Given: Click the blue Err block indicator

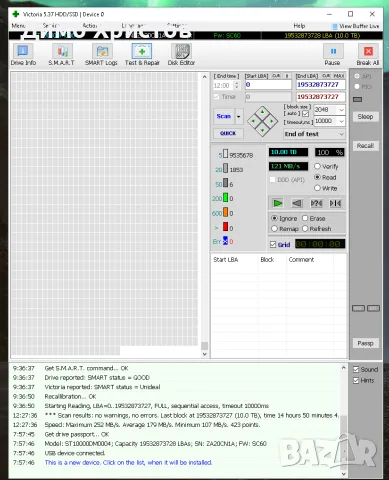Looking at the screenshot, I should click(x=225, y=241).
